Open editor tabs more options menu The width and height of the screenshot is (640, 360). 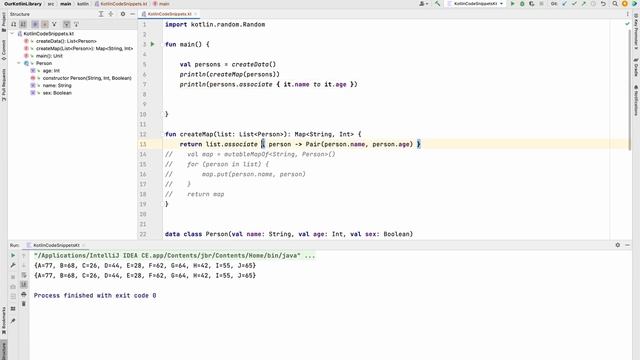(x=627, y=14)
